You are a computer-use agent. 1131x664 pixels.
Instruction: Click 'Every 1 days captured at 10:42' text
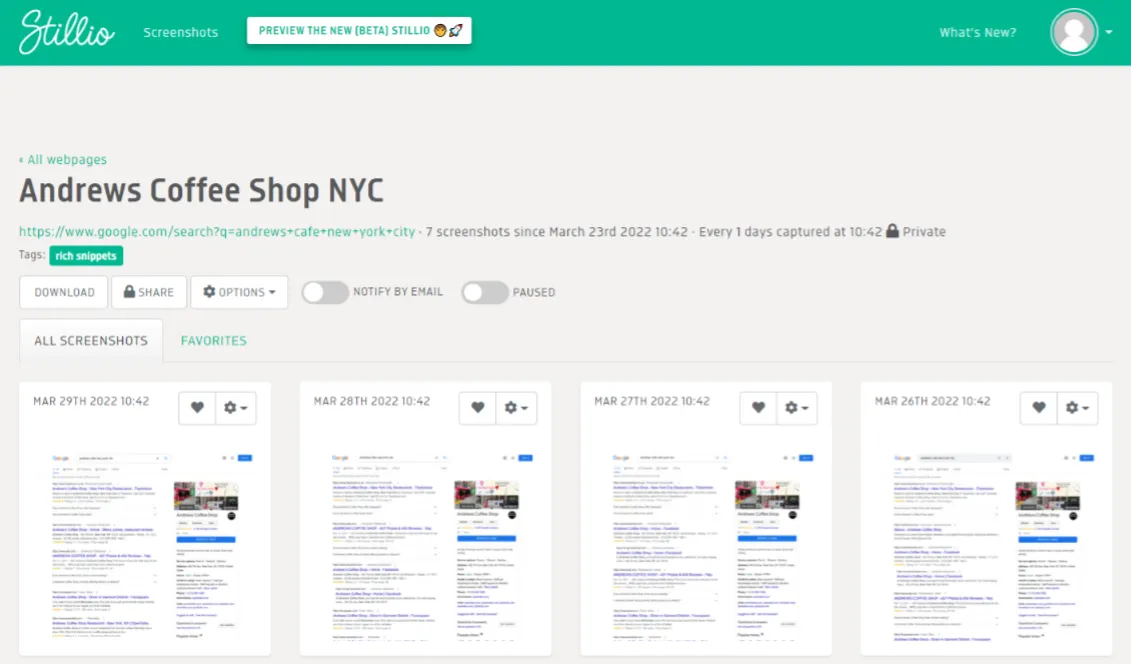(x=790, y=231)
